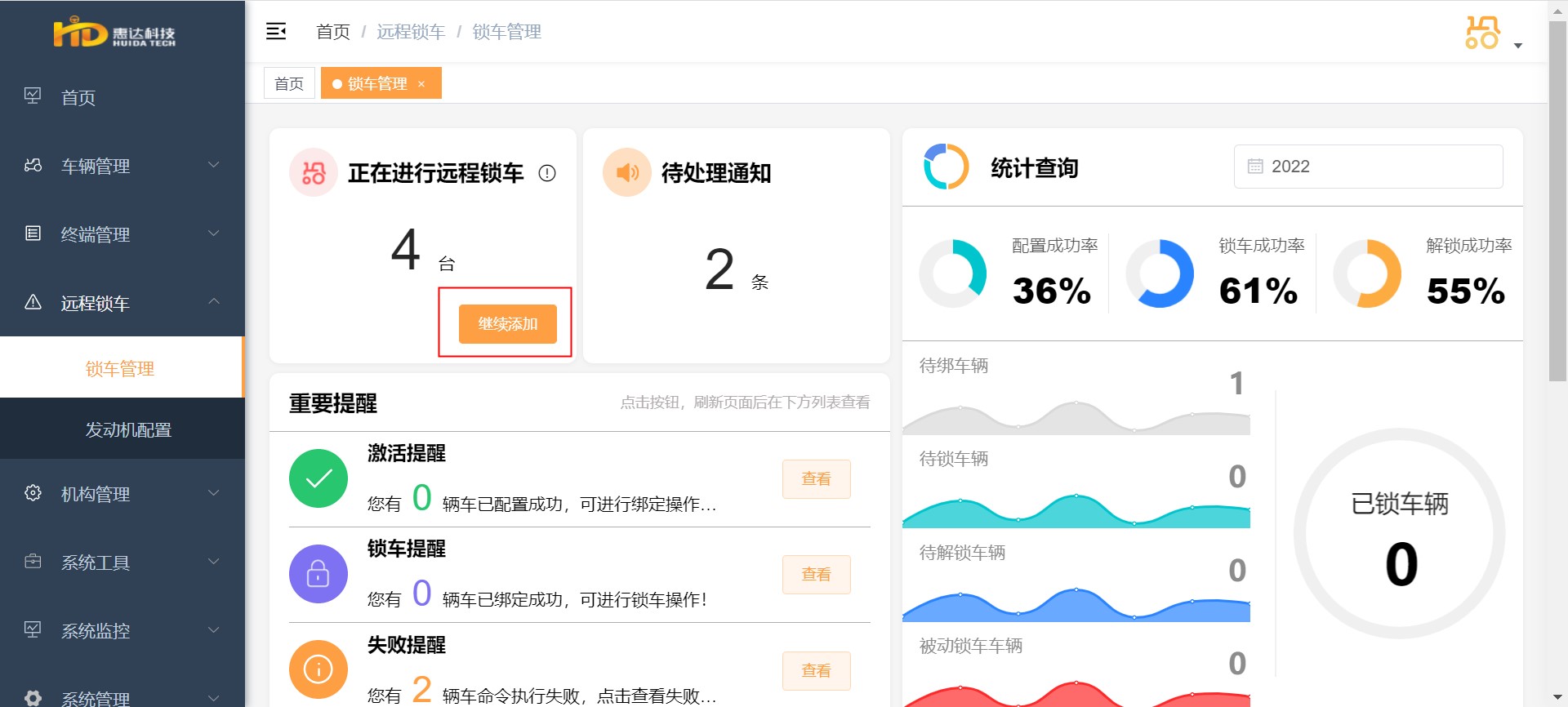Click the page vertical scrollbar thumb
This screenshot has height=707, width=1568.
1558,200
